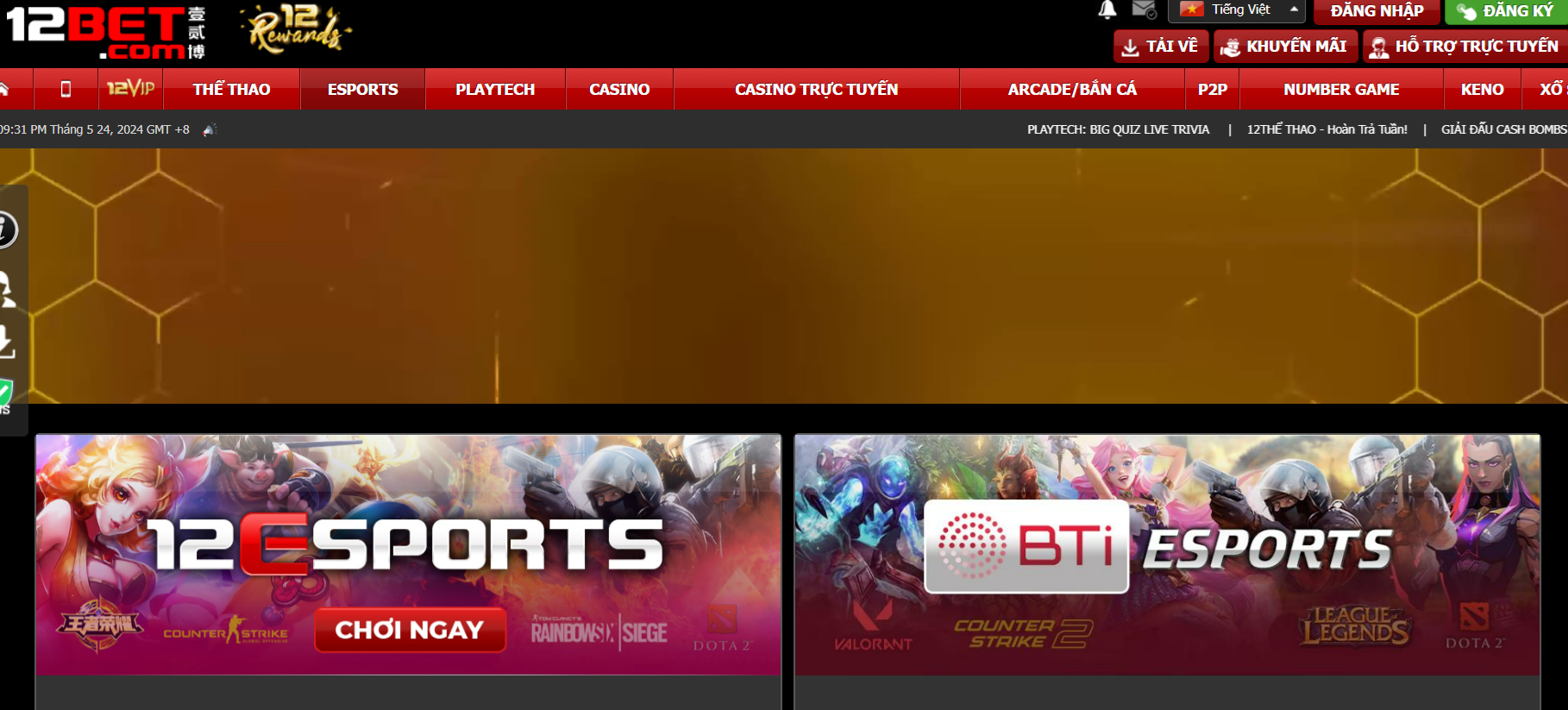Open the NUMBER GAME menu item

(1340, 89)
